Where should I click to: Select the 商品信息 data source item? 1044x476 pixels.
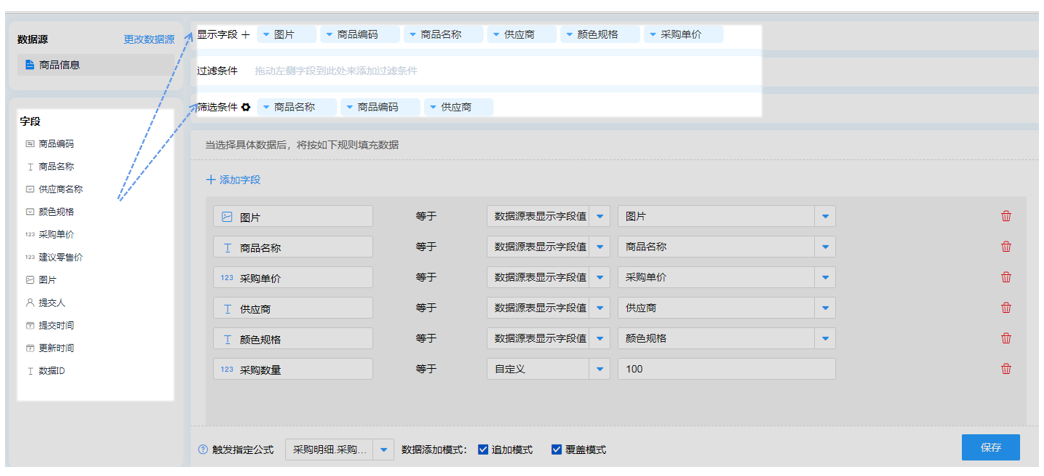pyautogui.click(x=97, y=65)
